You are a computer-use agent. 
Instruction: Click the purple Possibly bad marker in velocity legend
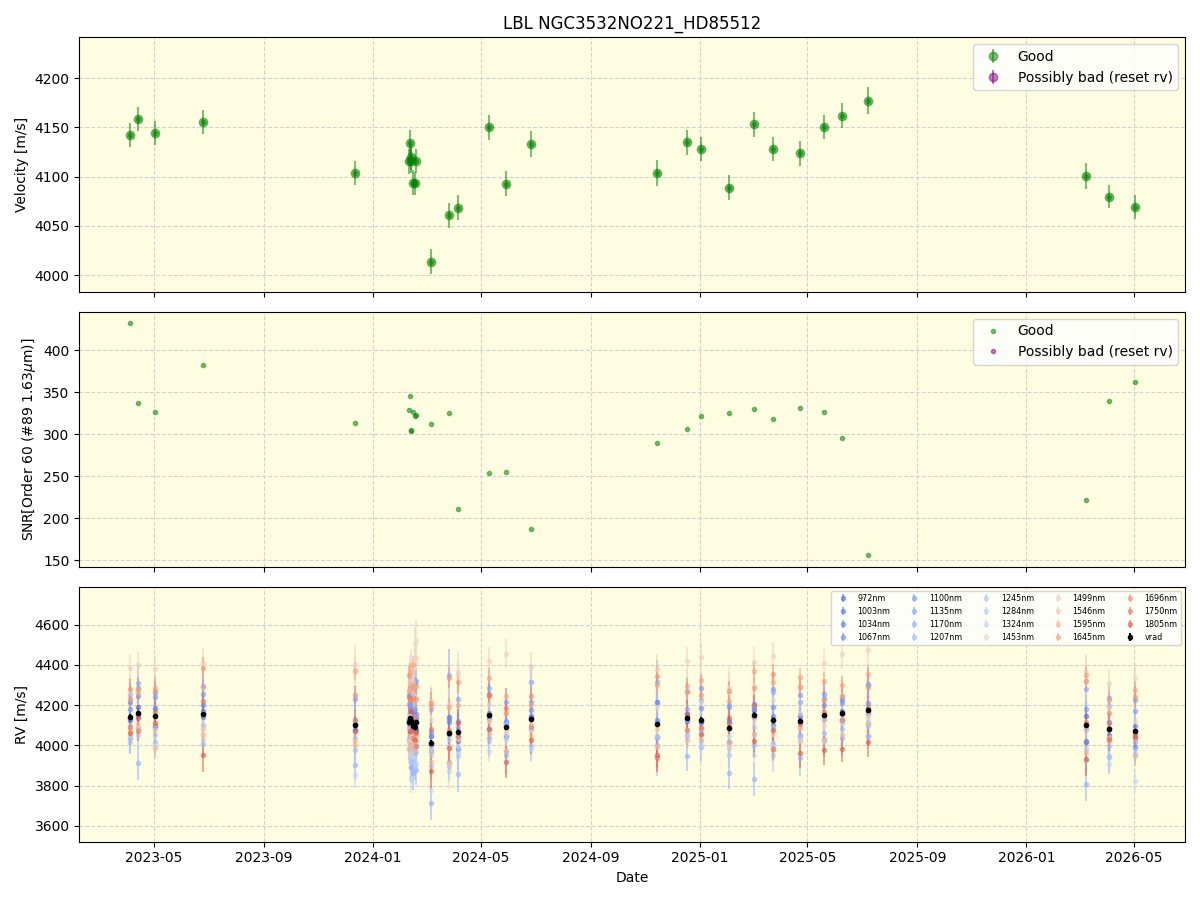[x=993, y=77]
